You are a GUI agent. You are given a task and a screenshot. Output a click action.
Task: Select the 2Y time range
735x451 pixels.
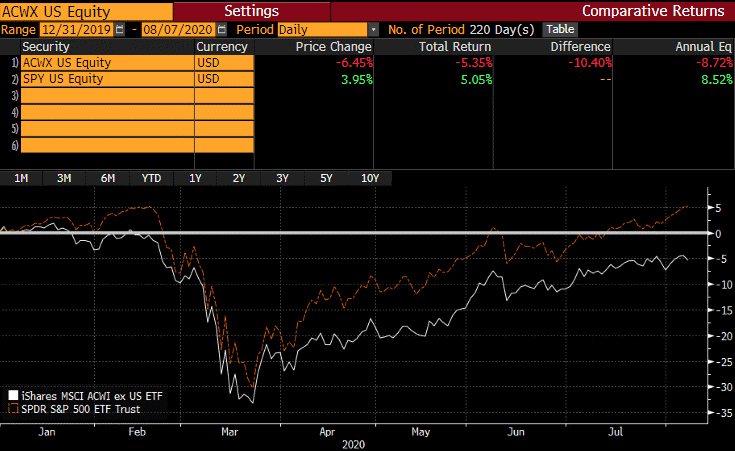click(x=239, y=178)
